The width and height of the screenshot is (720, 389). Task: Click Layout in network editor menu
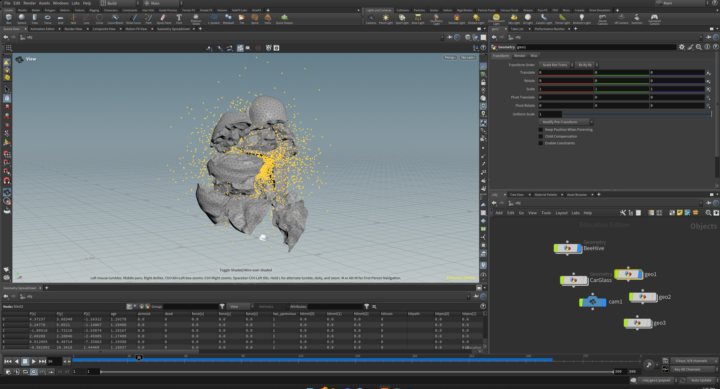click(x=561, y=213)
